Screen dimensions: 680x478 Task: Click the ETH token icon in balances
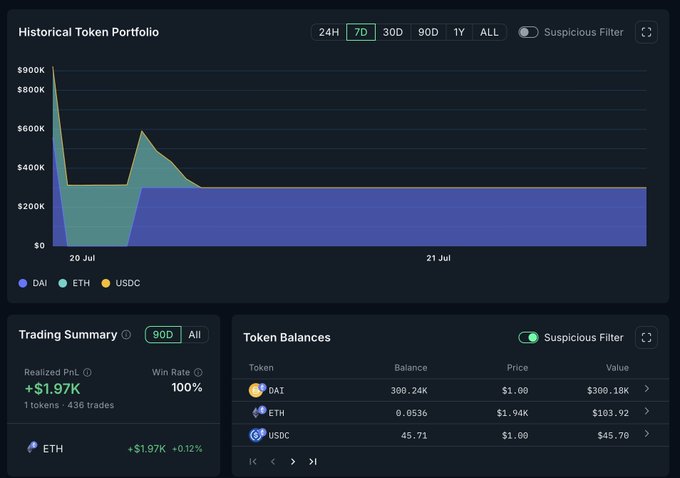pyautogui.click(x=258, y=412)
